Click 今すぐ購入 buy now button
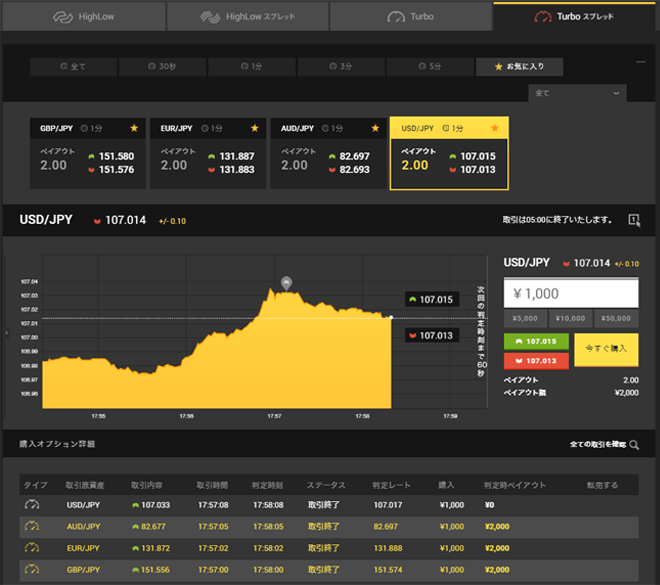 coord(606,349)
